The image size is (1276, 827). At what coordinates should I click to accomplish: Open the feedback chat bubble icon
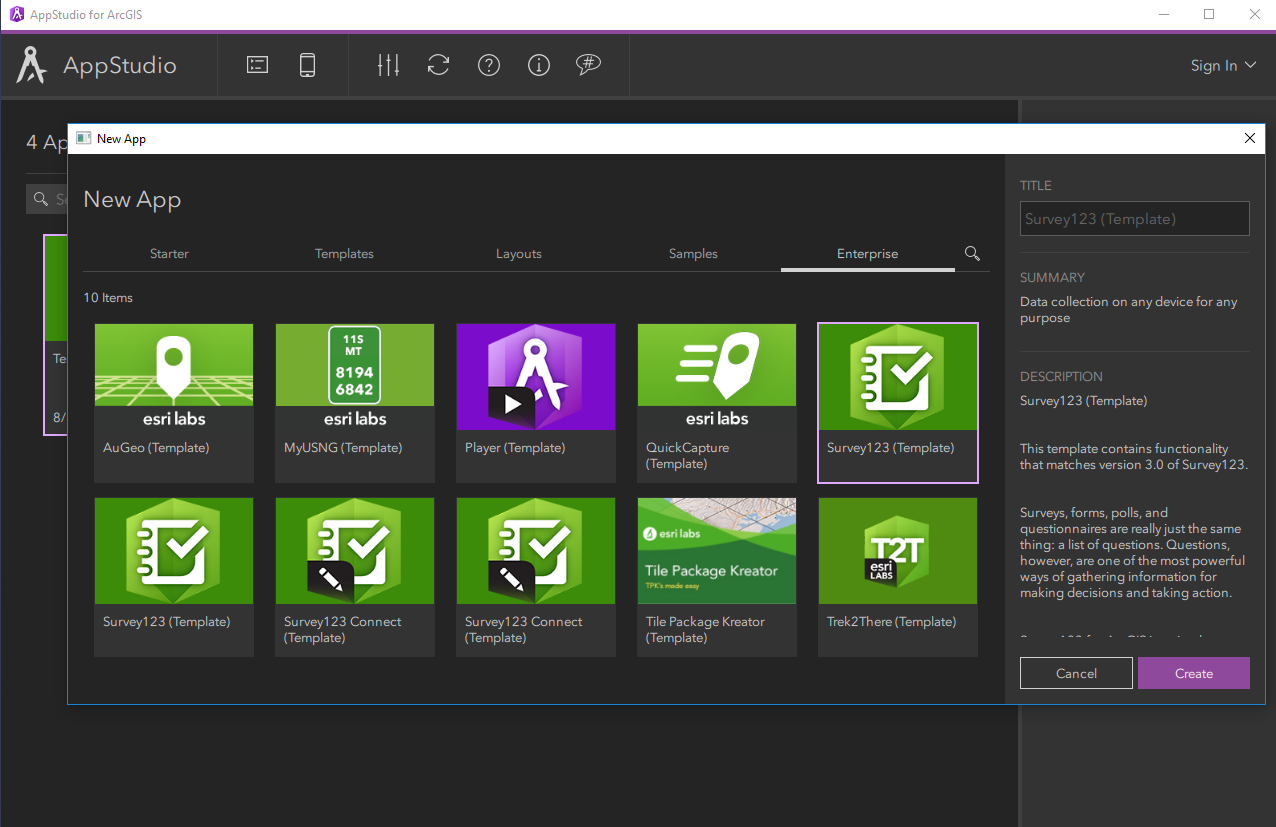pos(589,65)
